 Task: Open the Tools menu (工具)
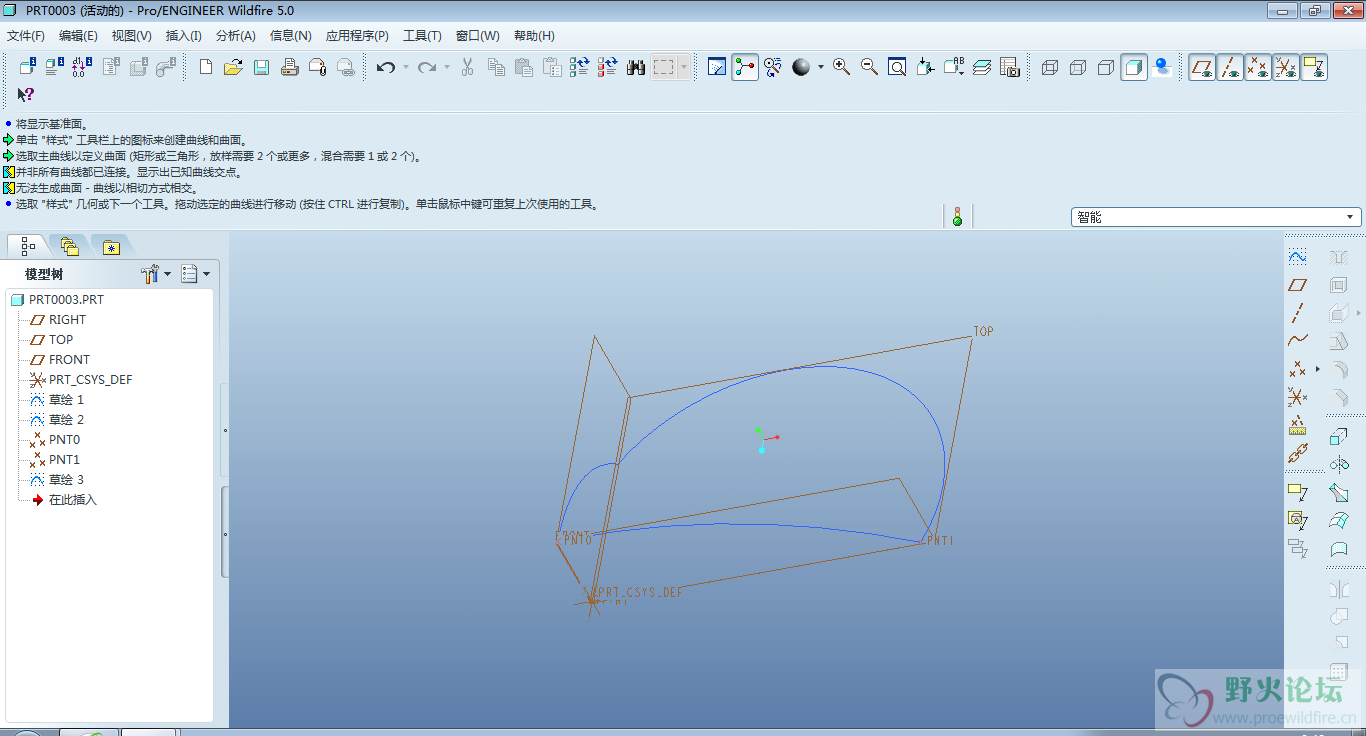(422, 35)
